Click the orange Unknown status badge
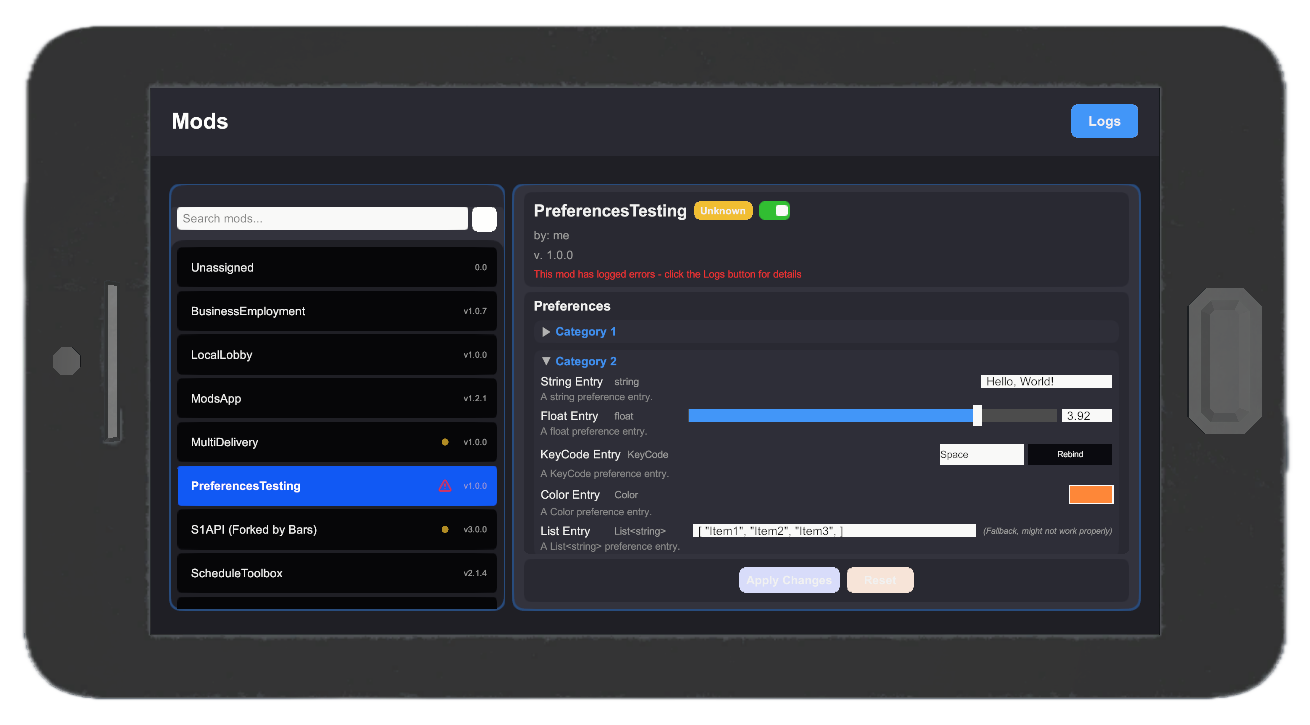Image resolution: width=1310 pixels, height=725 pixels. point(723,210)
